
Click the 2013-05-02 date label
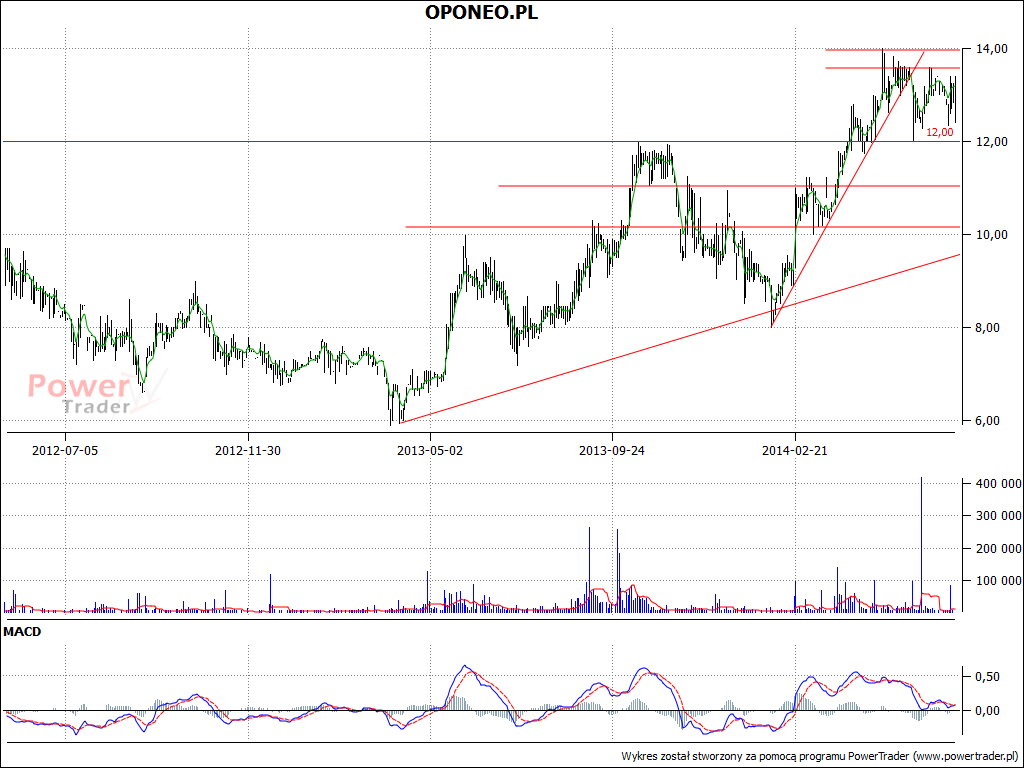click(x=430, y=450)
